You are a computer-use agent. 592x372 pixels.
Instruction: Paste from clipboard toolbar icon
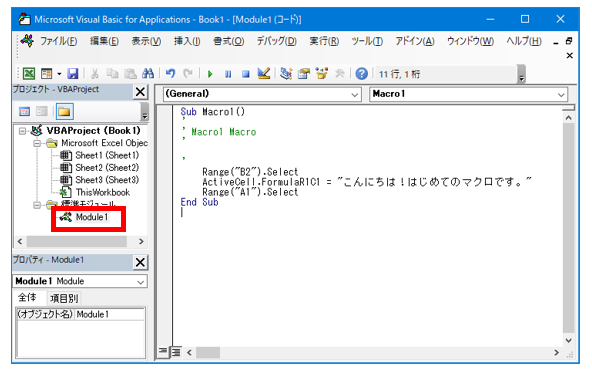(130, 73)
